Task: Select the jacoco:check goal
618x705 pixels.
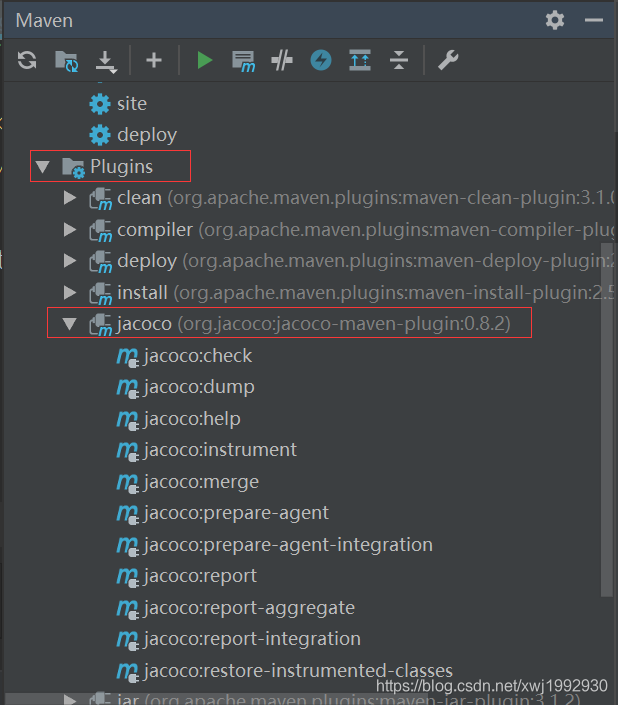Action: point(198,356)
